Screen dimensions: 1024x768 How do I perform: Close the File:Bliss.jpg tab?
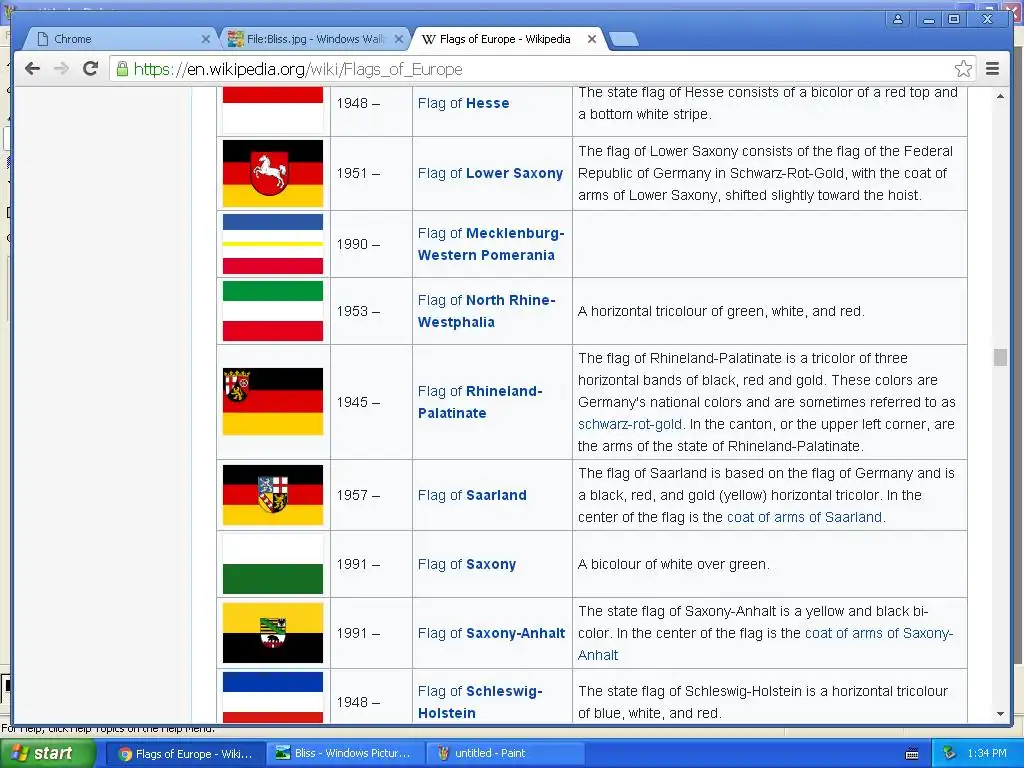(398, 39)
